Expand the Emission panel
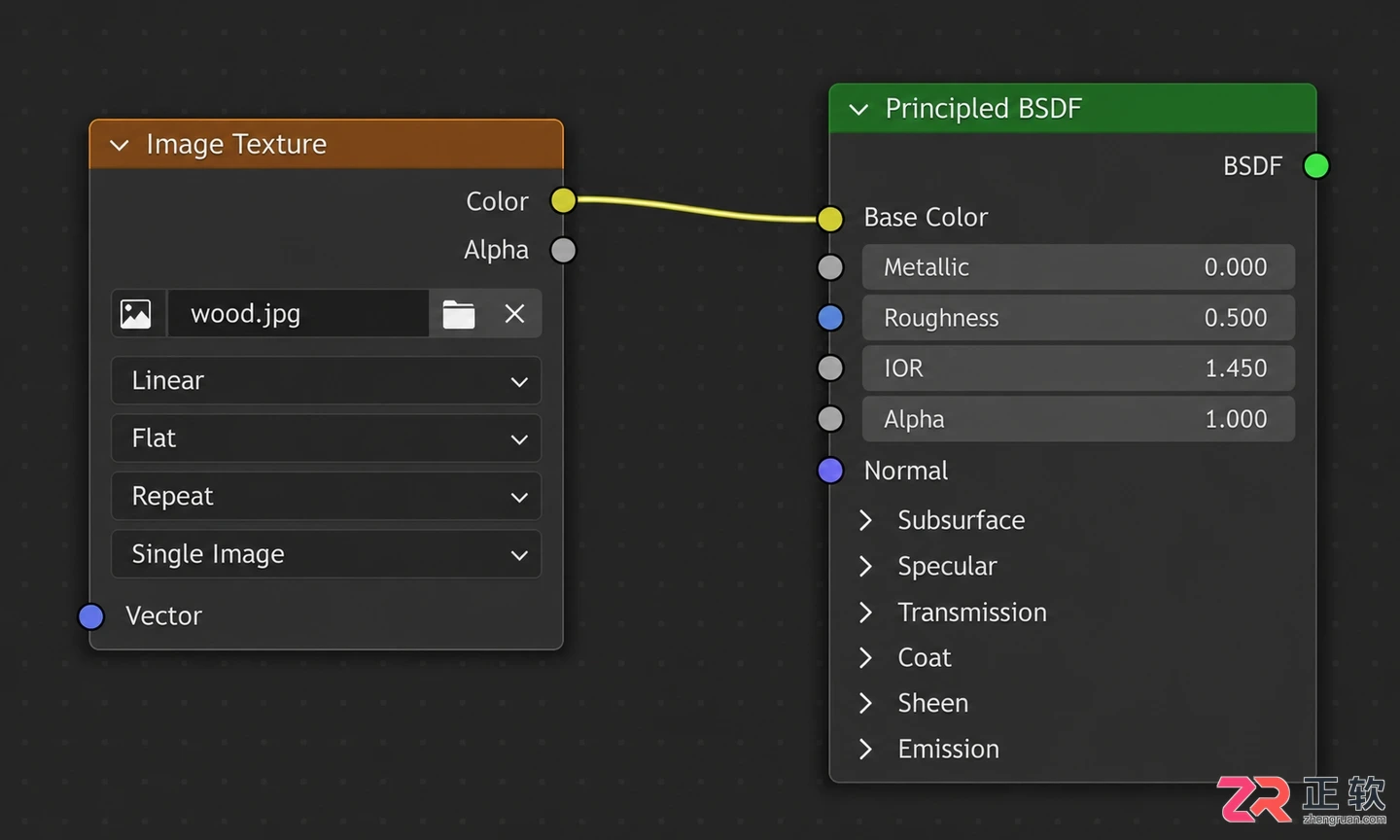The image size is (1400, 840). coord(865,750)
